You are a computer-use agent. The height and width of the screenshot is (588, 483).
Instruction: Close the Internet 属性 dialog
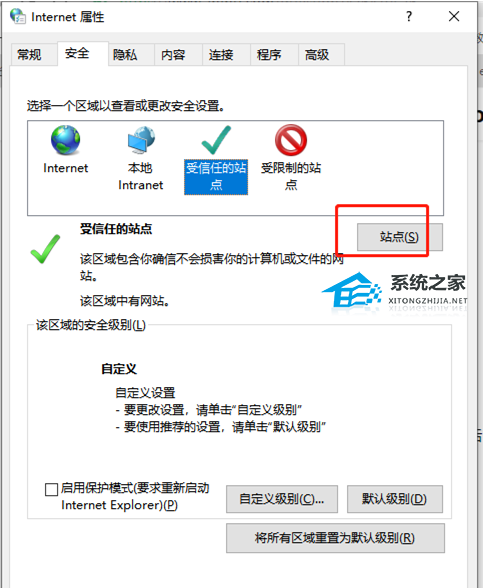click(454, 16)
